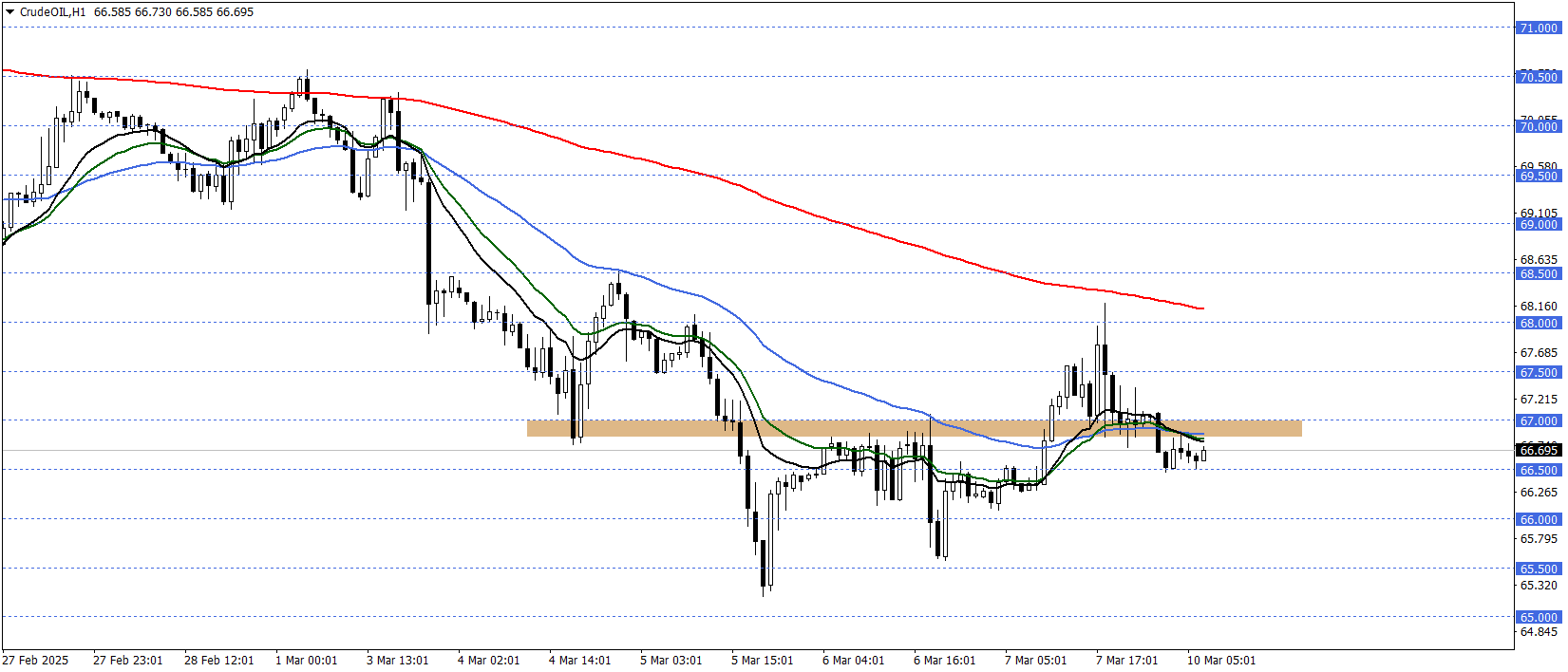Screen dimensions: 1568x672
Task: Click the 28 Feb 12:01 time label
Action: coord(218,660)
